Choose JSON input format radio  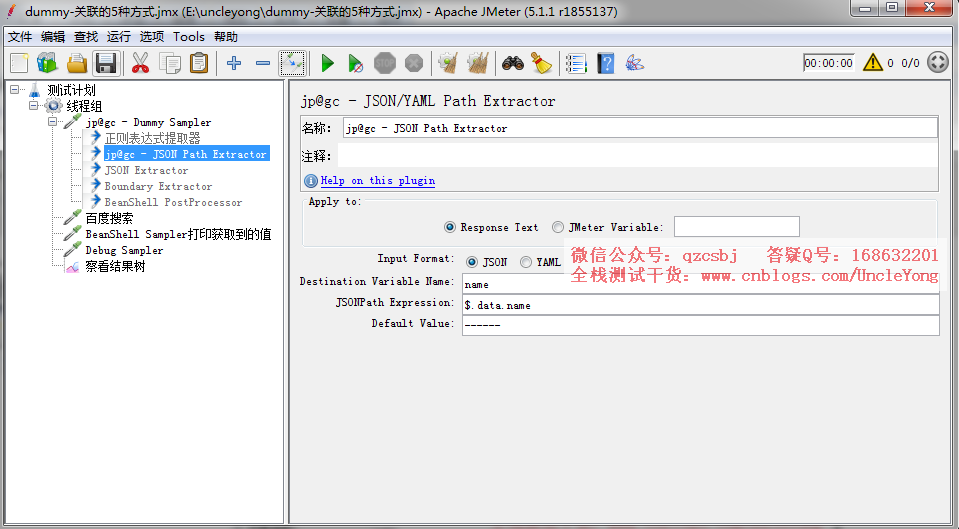click(472, 262)
